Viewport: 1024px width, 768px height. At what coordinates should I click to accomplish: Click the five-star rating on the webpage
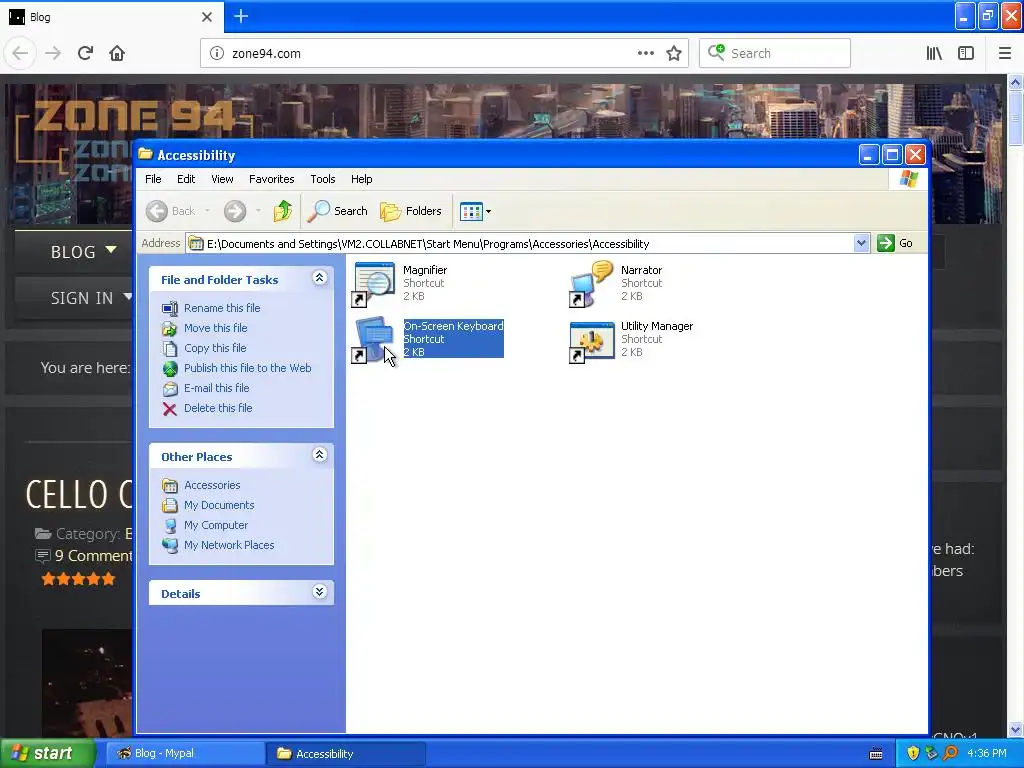pyautogui.click(x=78, y=579)
